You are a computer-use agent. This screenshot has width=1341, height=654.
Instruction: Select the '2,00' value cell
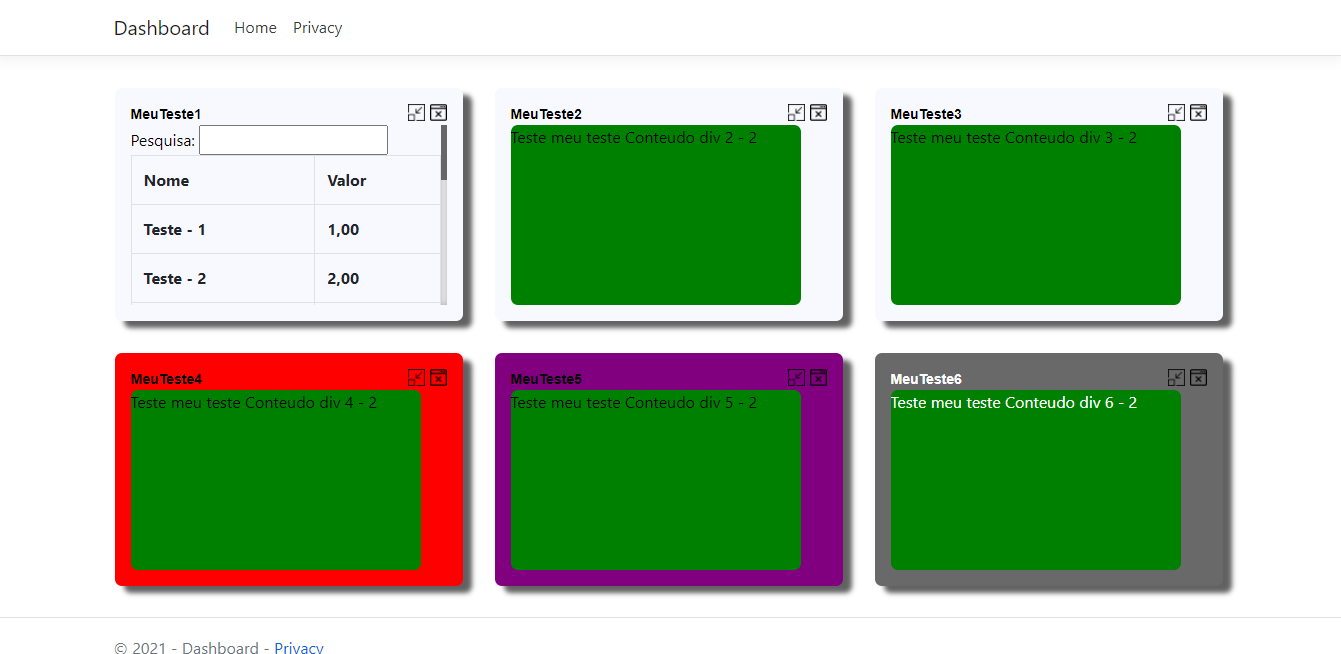click(378, 278)
